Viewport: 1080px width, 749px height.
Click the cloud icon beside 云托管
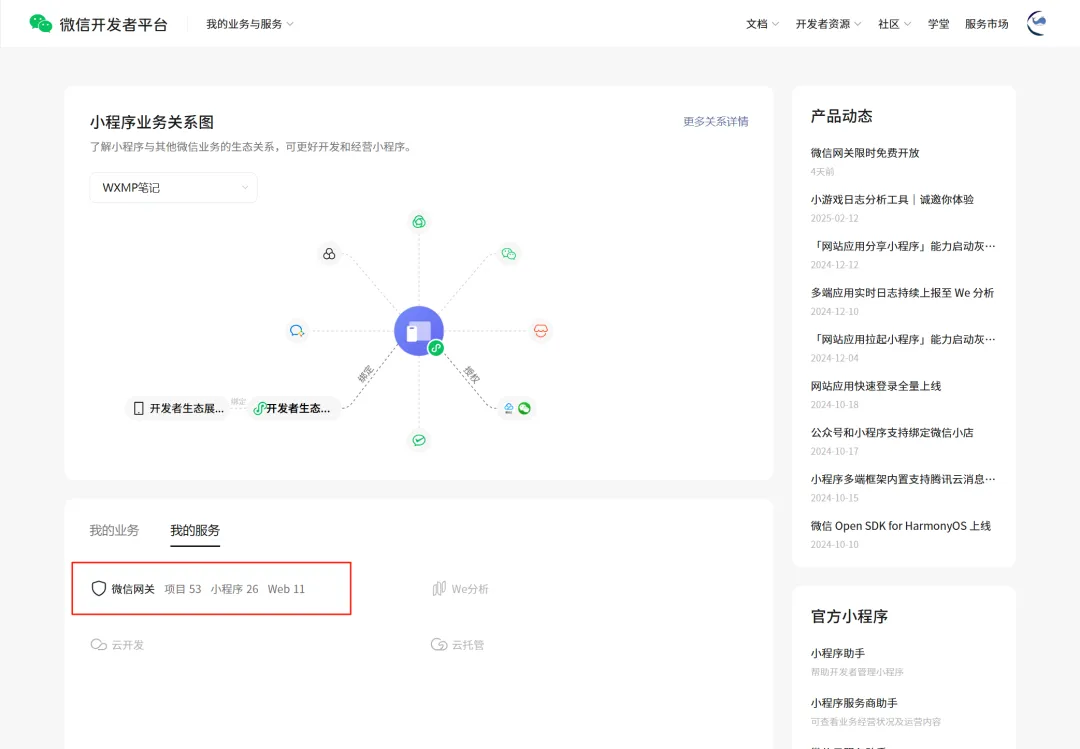pyautogui.click(x=439, y=644)
